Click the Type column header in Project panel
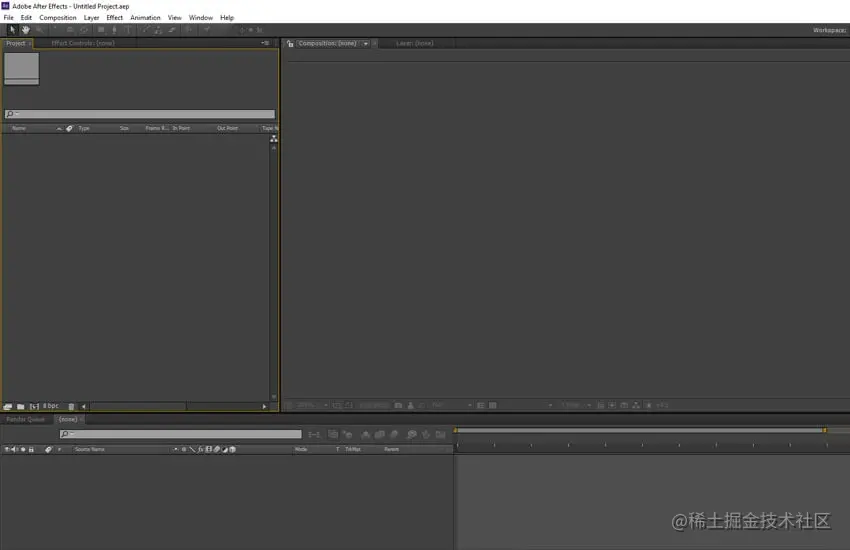 point(84,128)
